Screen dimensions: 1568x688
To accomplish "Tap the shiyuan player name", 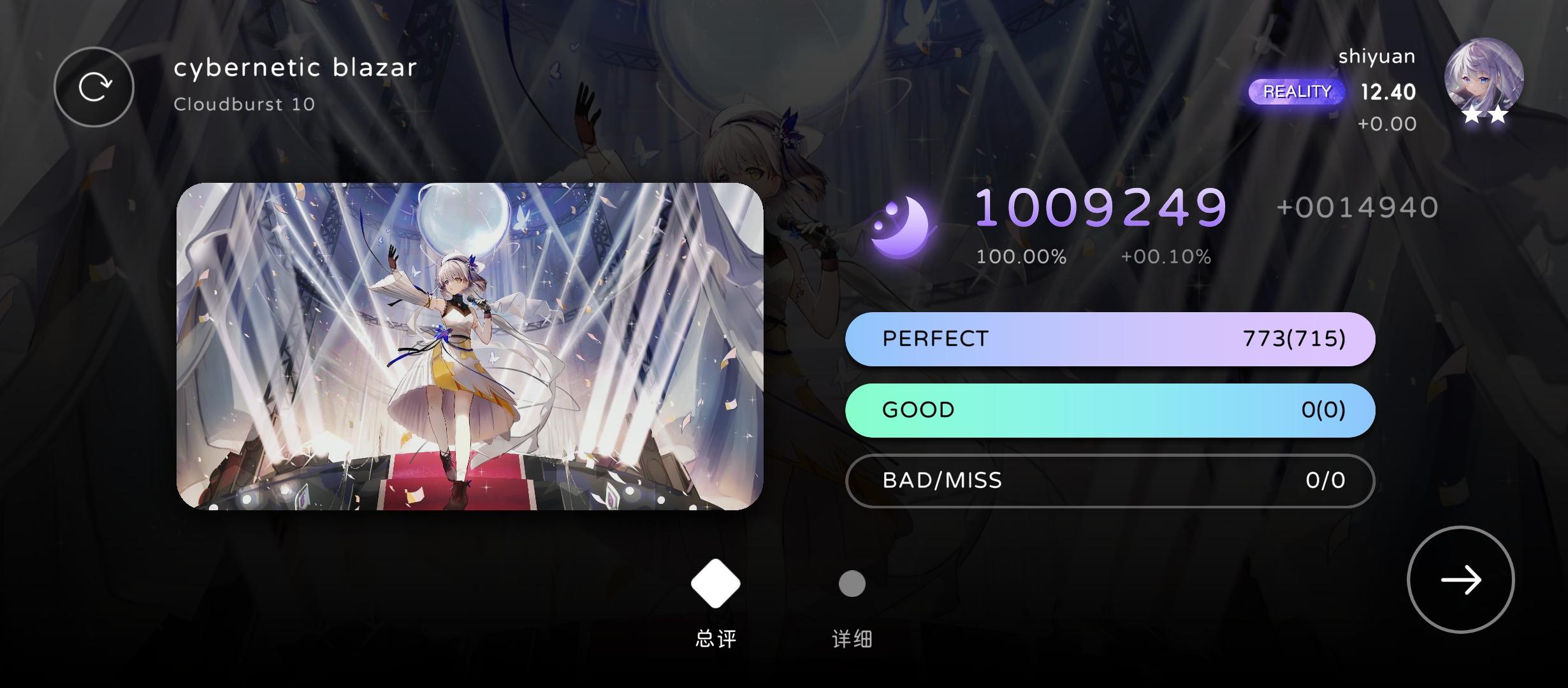I will 1377,57.
